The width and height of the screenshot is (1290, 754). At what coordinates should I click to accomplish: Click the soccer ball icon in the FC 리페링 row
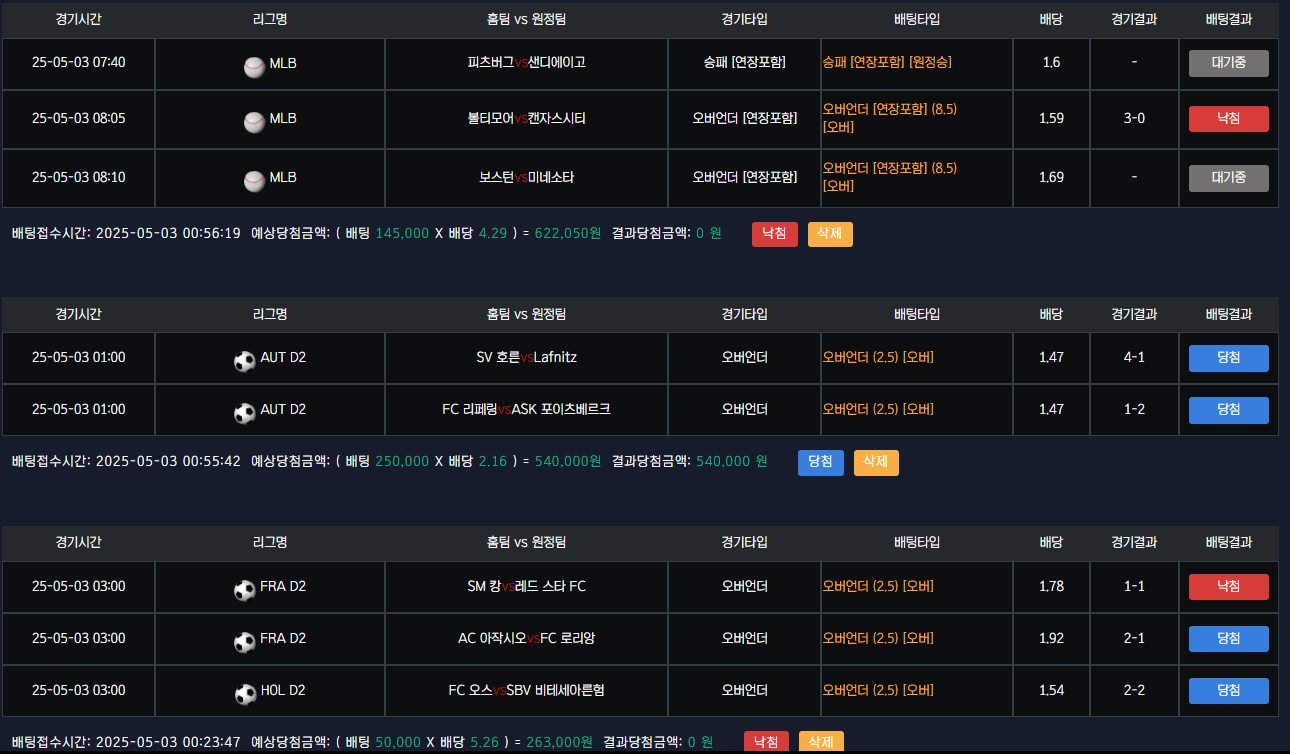pyautogui.click(x=244, y=413)
